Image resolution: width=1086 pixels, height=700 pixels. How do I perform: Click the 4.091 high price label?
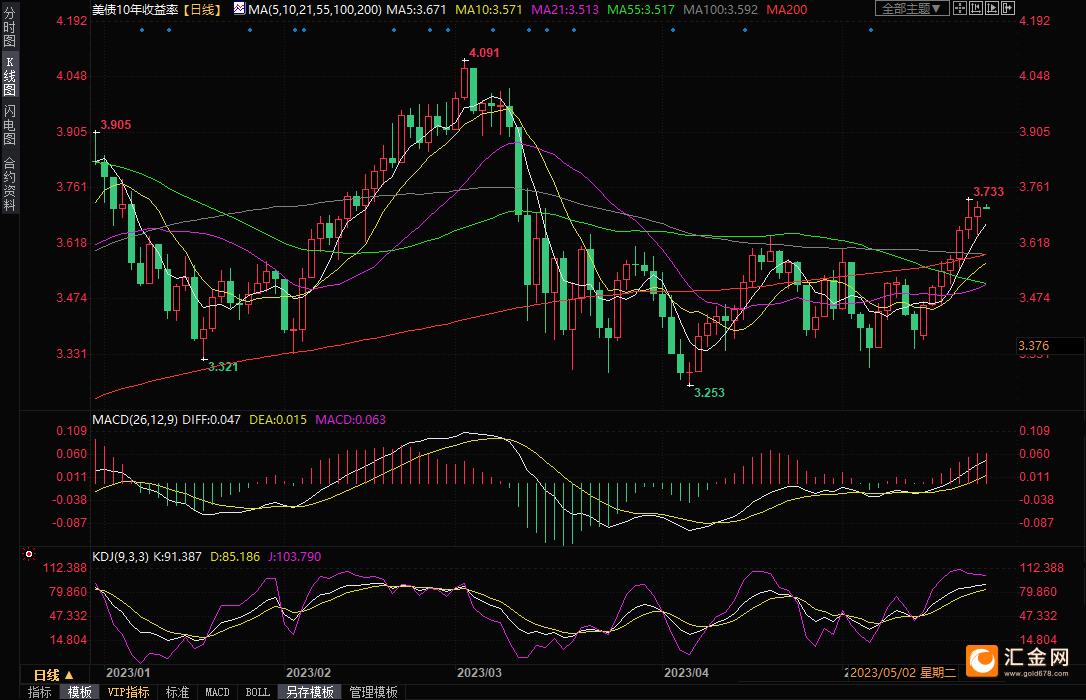tap(484, 53)
